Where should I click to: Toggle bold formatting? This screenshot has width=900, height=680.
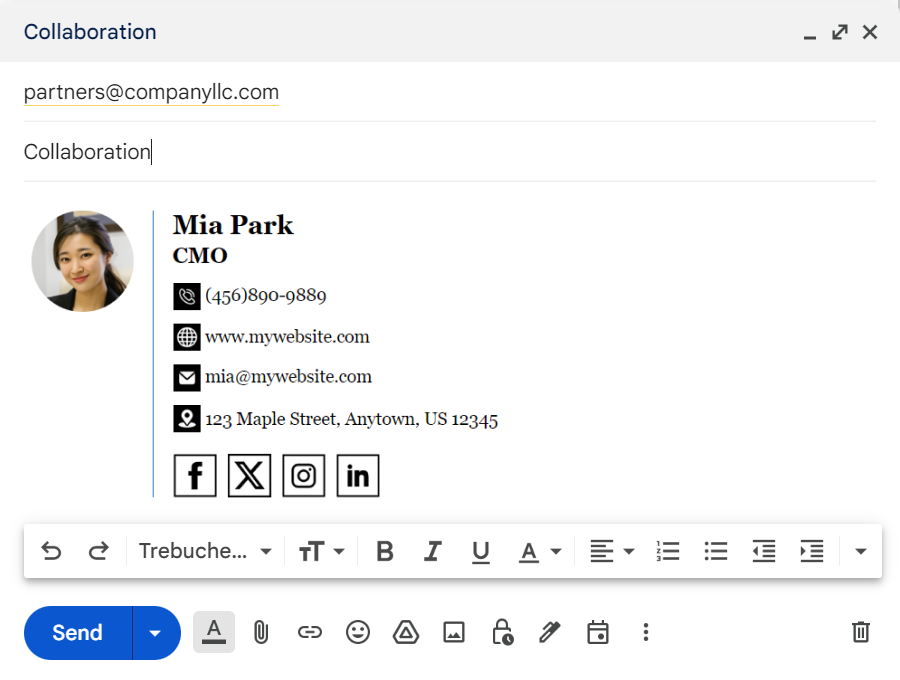tap(385, 551)
